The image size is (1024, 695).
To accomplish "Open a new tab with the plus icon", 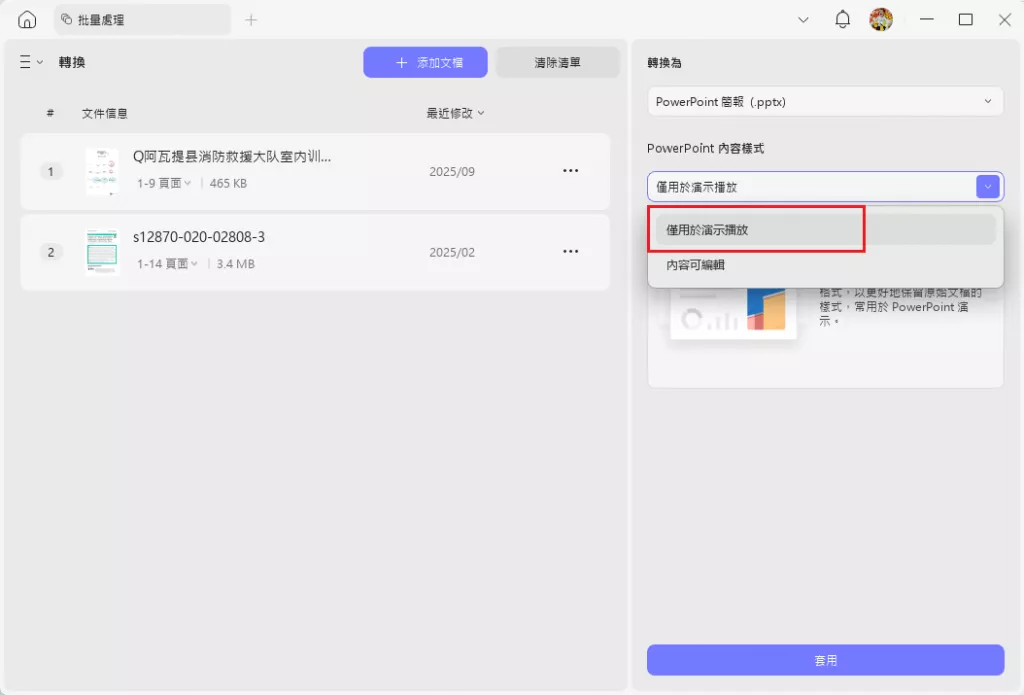I will 250,18.
